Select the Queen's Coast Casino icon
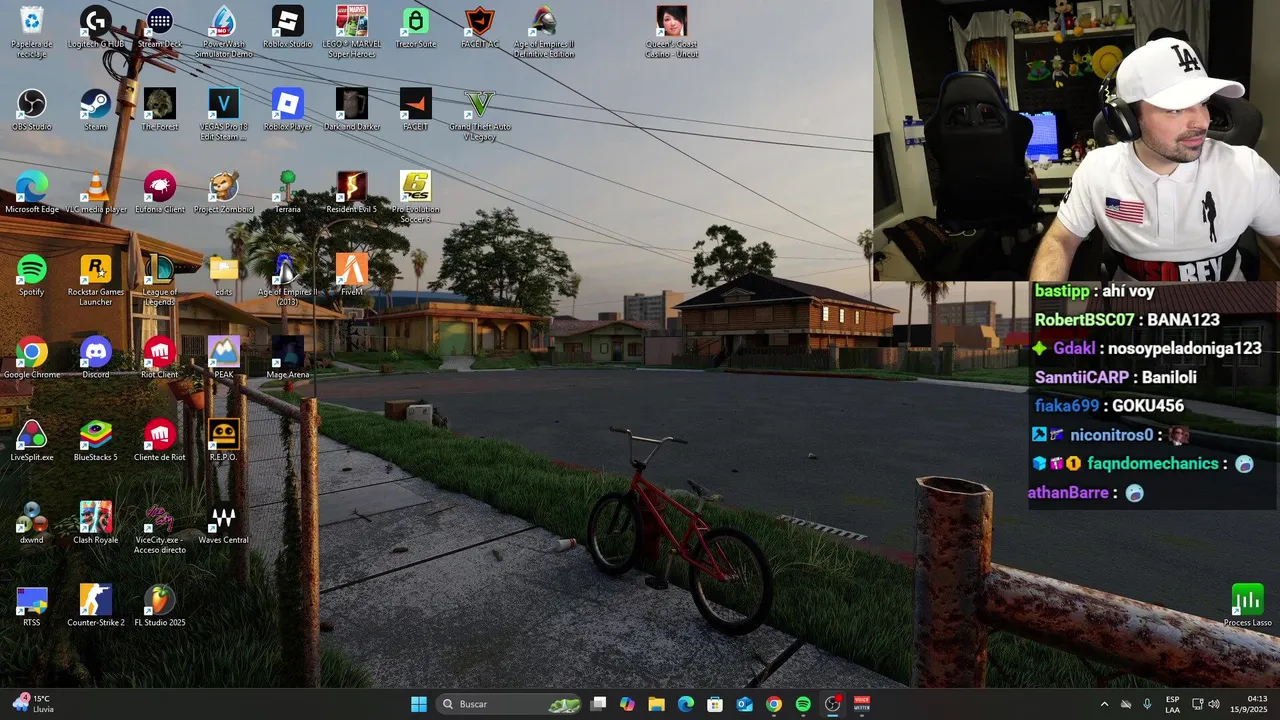This screenshot has width=1280, height=720. pyautogui.click(x=672, y=32)
